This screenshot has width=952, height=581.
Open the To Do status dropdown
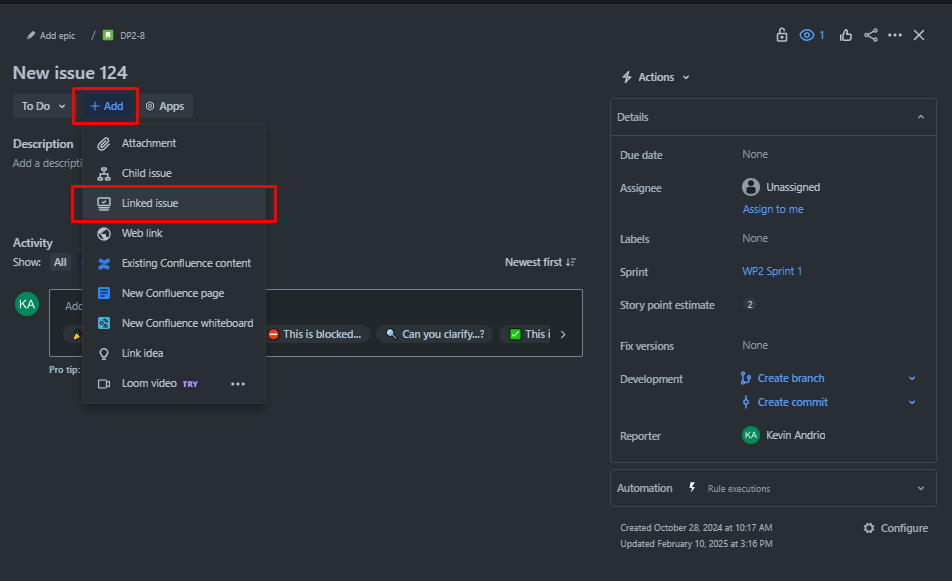(x=42, y=106)
